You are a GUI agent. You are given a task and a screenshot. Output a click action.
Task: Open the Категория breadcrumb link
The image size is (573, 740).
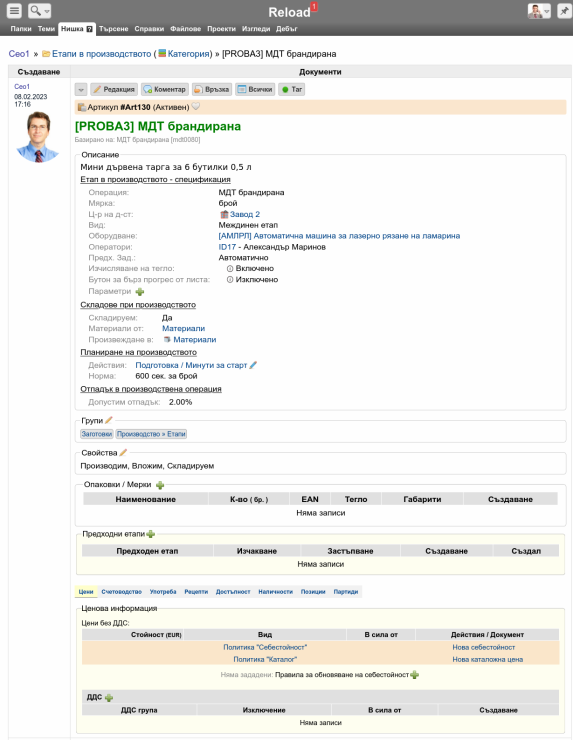[188, 54]
